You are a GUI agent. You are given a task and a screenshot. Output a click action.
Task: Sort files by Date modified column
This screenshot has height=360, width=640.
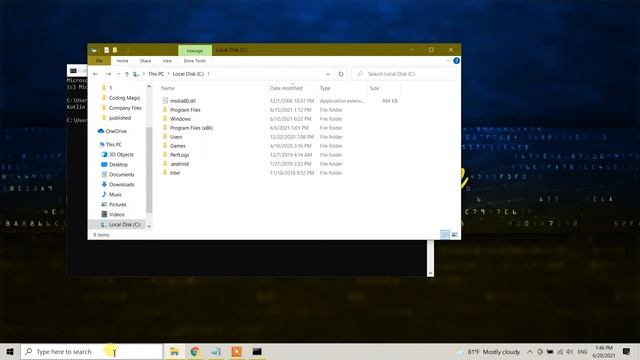(286, 88)
